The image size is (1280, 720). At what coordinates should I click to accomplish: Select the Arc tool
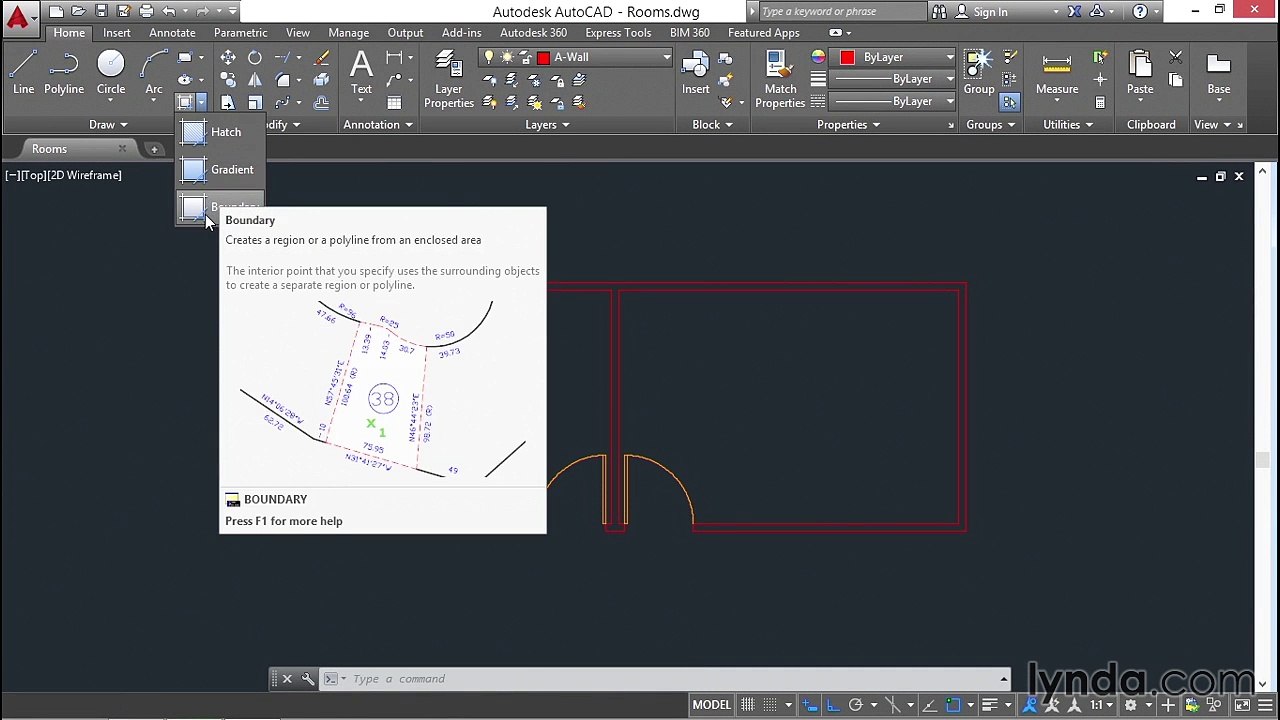(154, 74)
